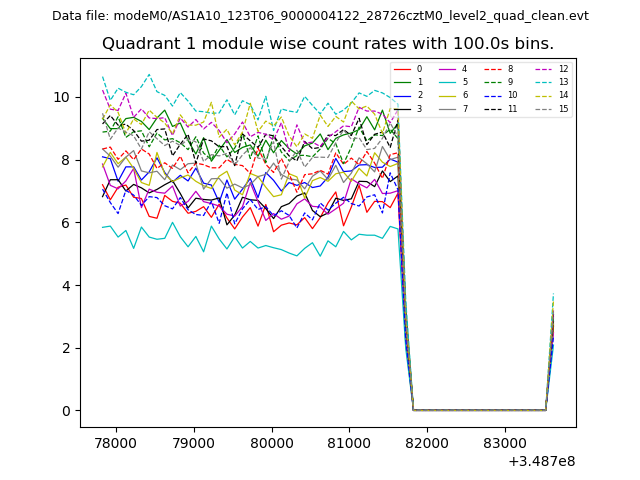This screenshot has height=480, width=640.
Task: Click the x-axis tick label 82000
Action: [426, 442]
